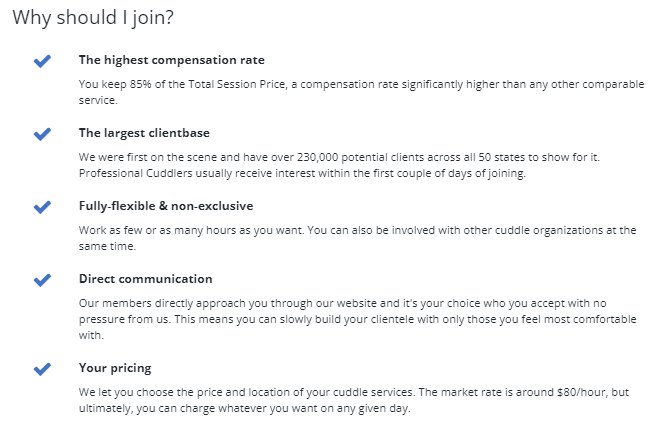Click paragraph mentioning 230,000 potential clients

(339, 165)
